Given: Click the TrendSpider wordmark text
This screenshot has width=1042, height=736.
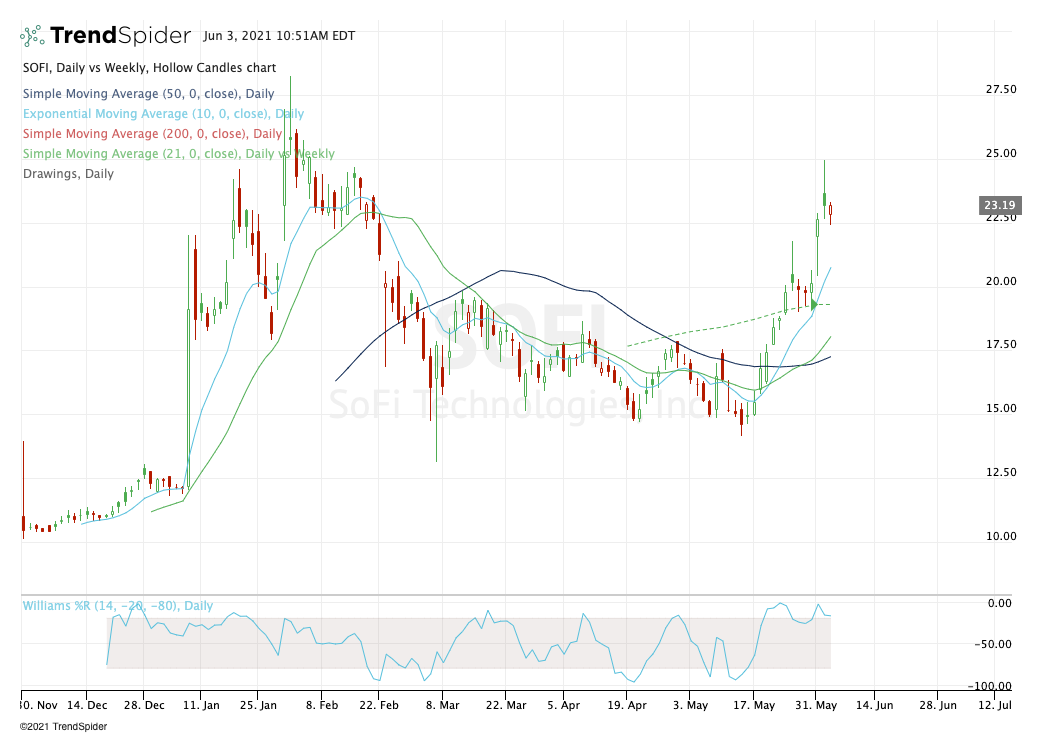Looking at the screenshot, I should 120,36.
